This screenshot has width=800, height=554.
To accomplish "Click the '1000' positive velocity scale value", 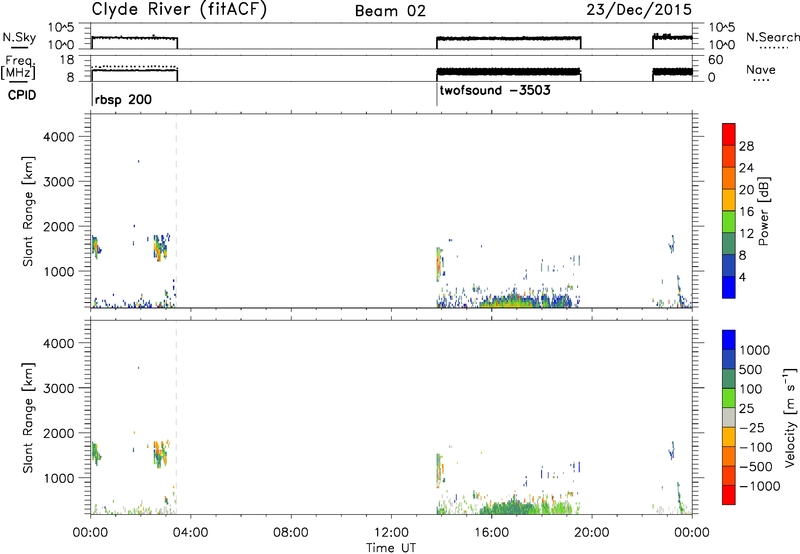I will tap(755, 350).
